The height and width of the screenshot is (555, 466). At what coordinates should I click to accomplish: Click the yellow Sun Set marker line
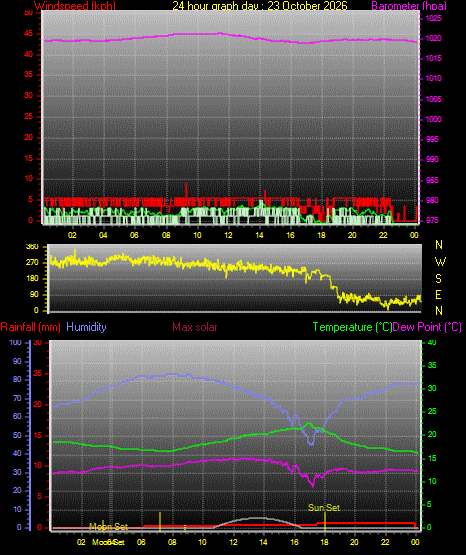[325, 522]
